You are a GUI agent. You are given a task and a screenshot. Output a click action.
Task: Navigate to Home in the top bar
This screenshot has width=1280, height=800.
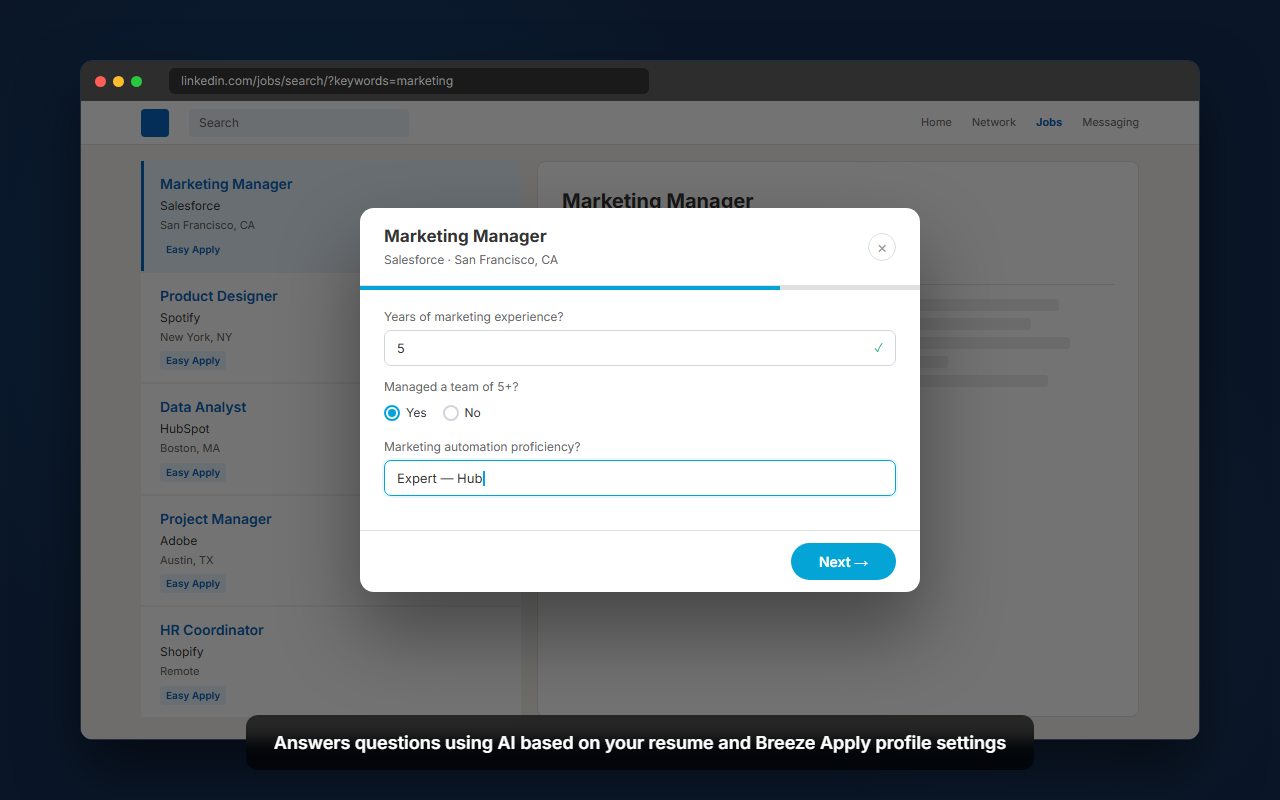[x=936, y=122]
